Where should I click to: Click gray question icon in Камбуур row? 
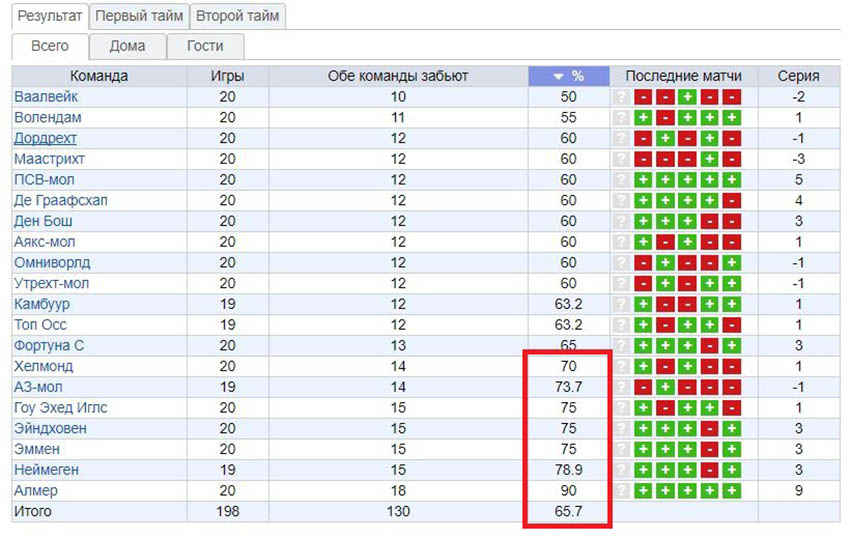(622, 304)
